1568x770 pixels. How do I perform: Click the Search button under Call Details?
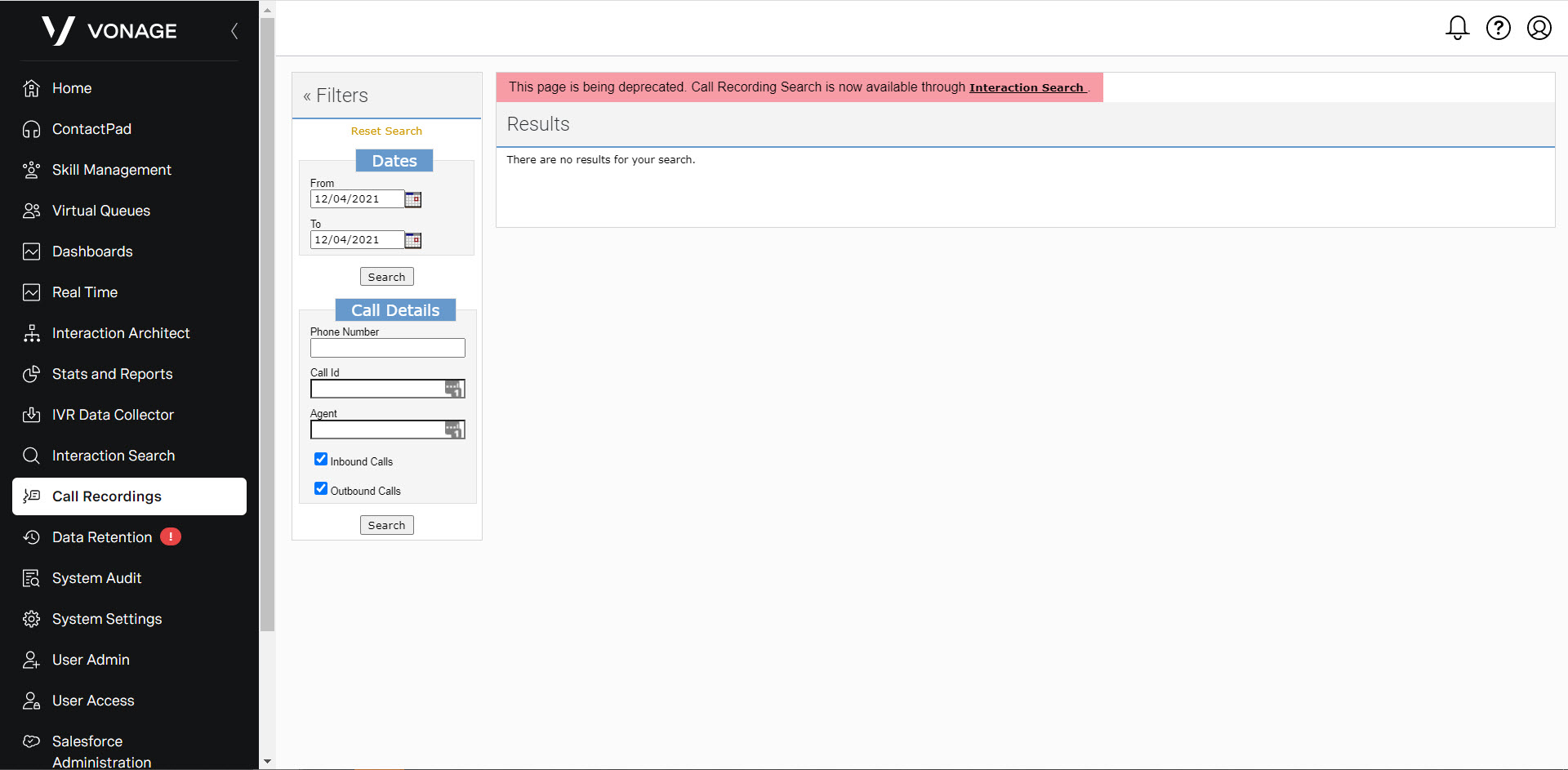click(x=387, y=525)
